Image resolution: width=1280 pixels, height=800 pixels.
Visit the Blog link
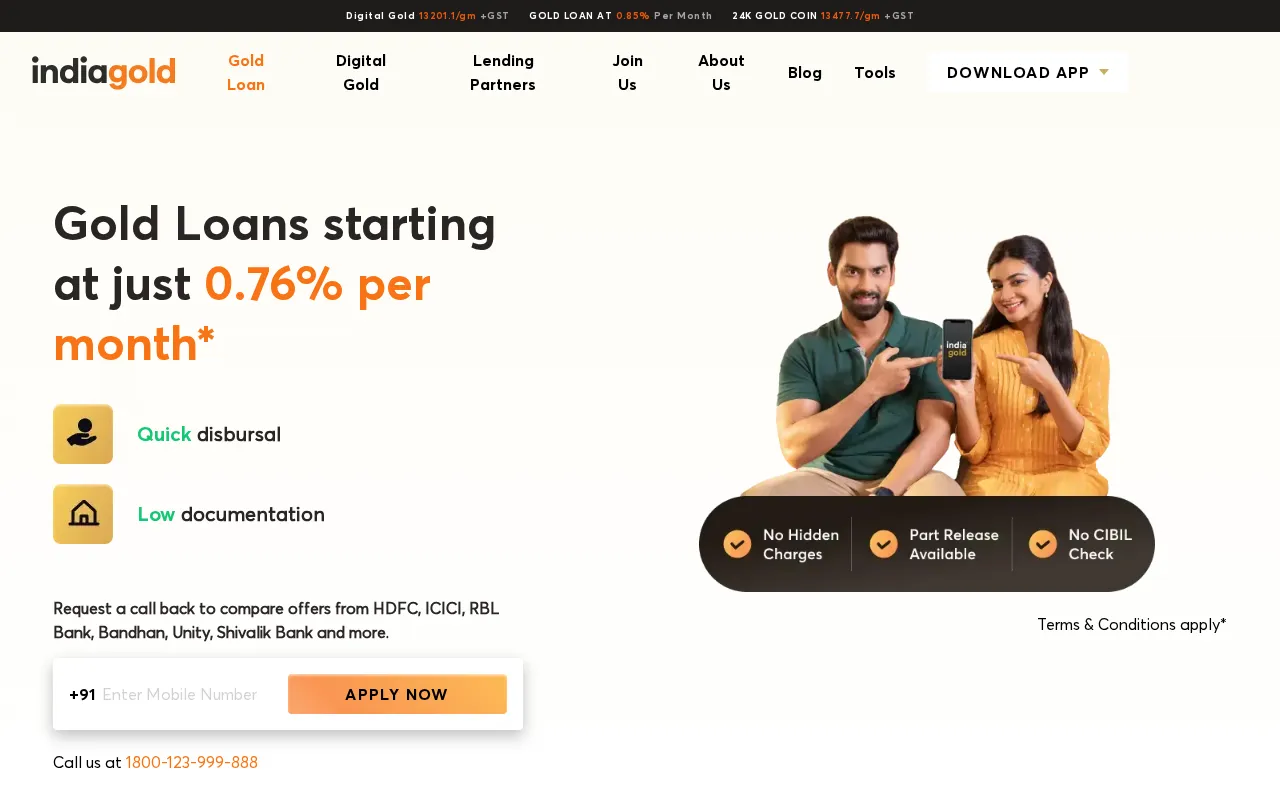point(805,72)
